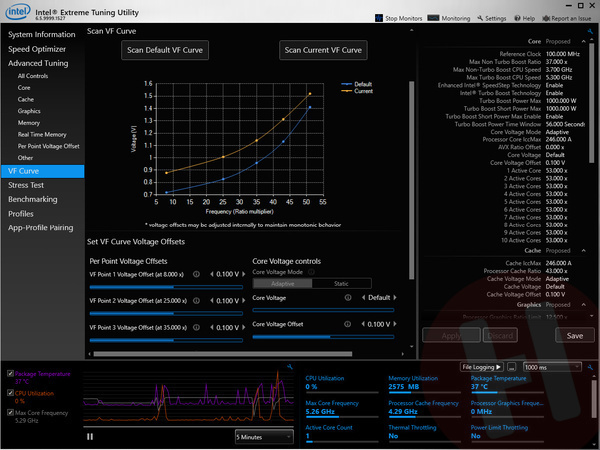Click VF Point 2 Voltage Offset slider
Image resolution: width=600 pixels, height=450 pixels.
tap(166, 313)
